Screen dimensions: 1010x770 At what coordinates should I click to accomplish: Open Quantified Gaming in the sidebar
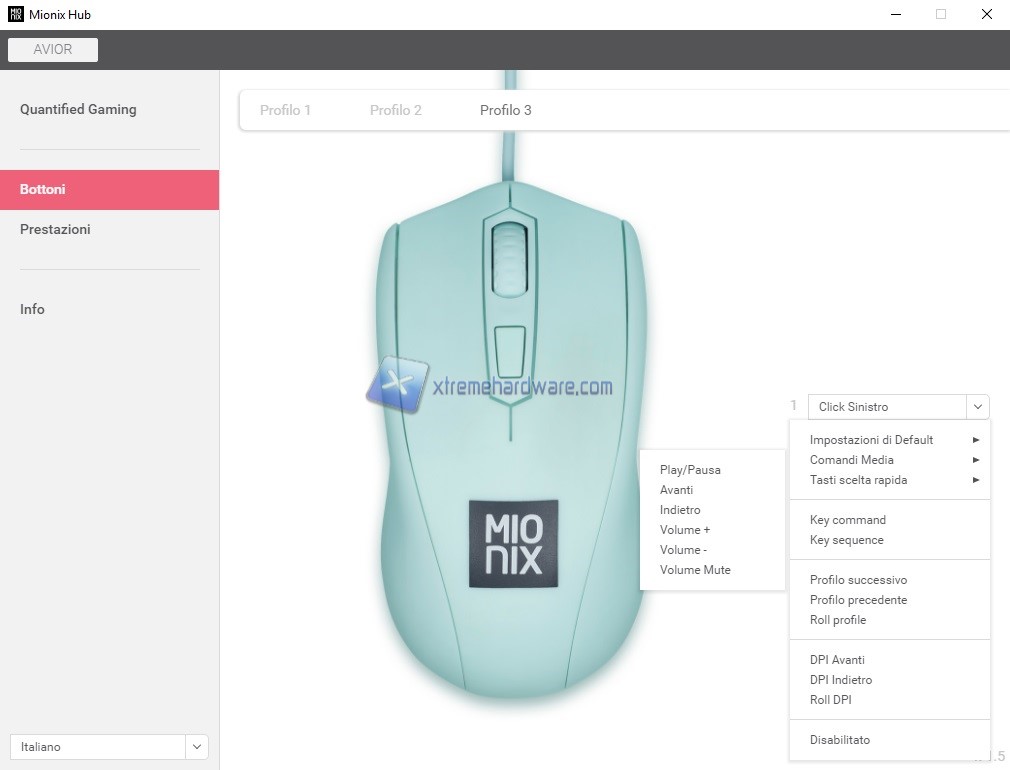coord(78,110)
